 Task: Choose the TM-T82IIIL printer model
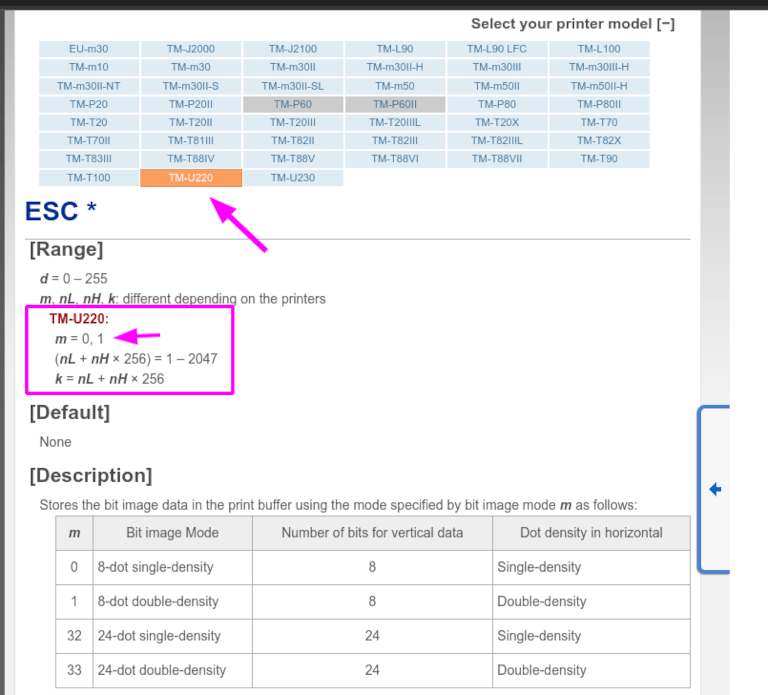497,141
